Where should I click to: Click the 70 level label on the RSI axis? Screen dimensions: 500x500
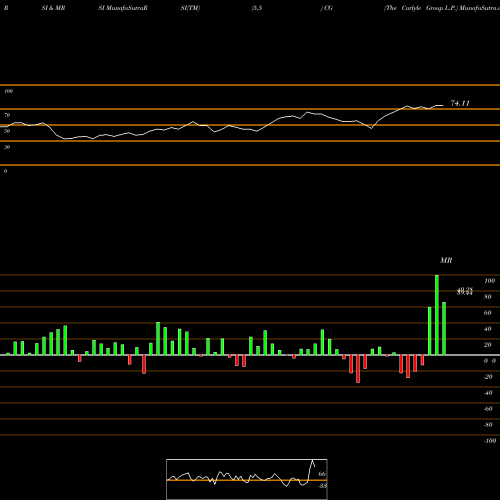(x=7, y=115)
